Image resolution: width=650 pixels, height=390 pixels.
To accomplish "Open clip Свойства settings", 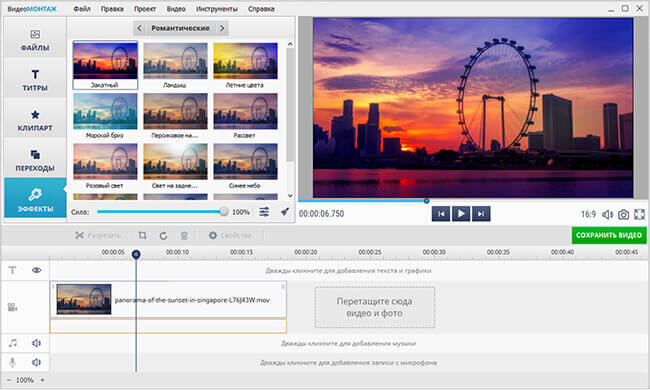I will (x=230, y=235).
